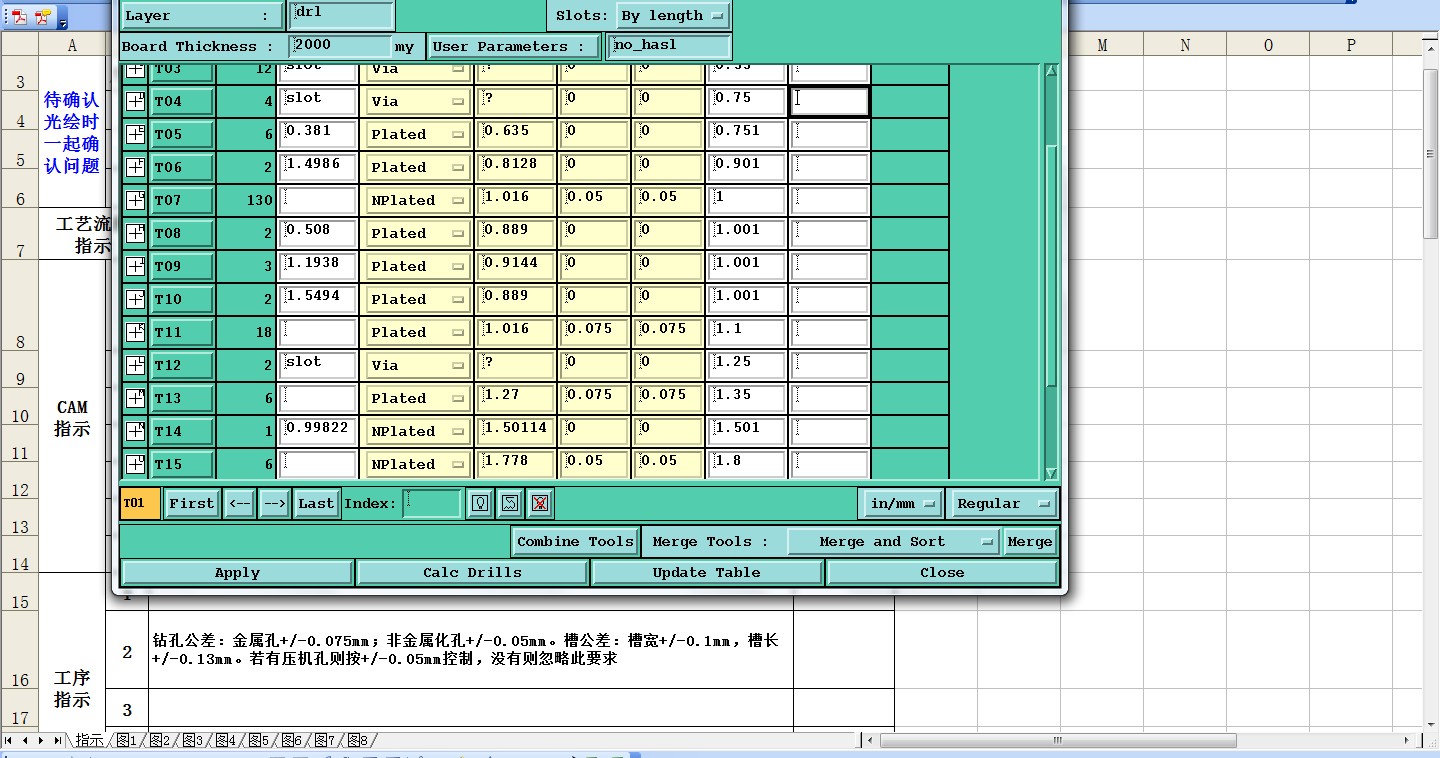This screenshot has height=758, width=1440.
Task: Click the Update Table button
Action: (707, 572)
